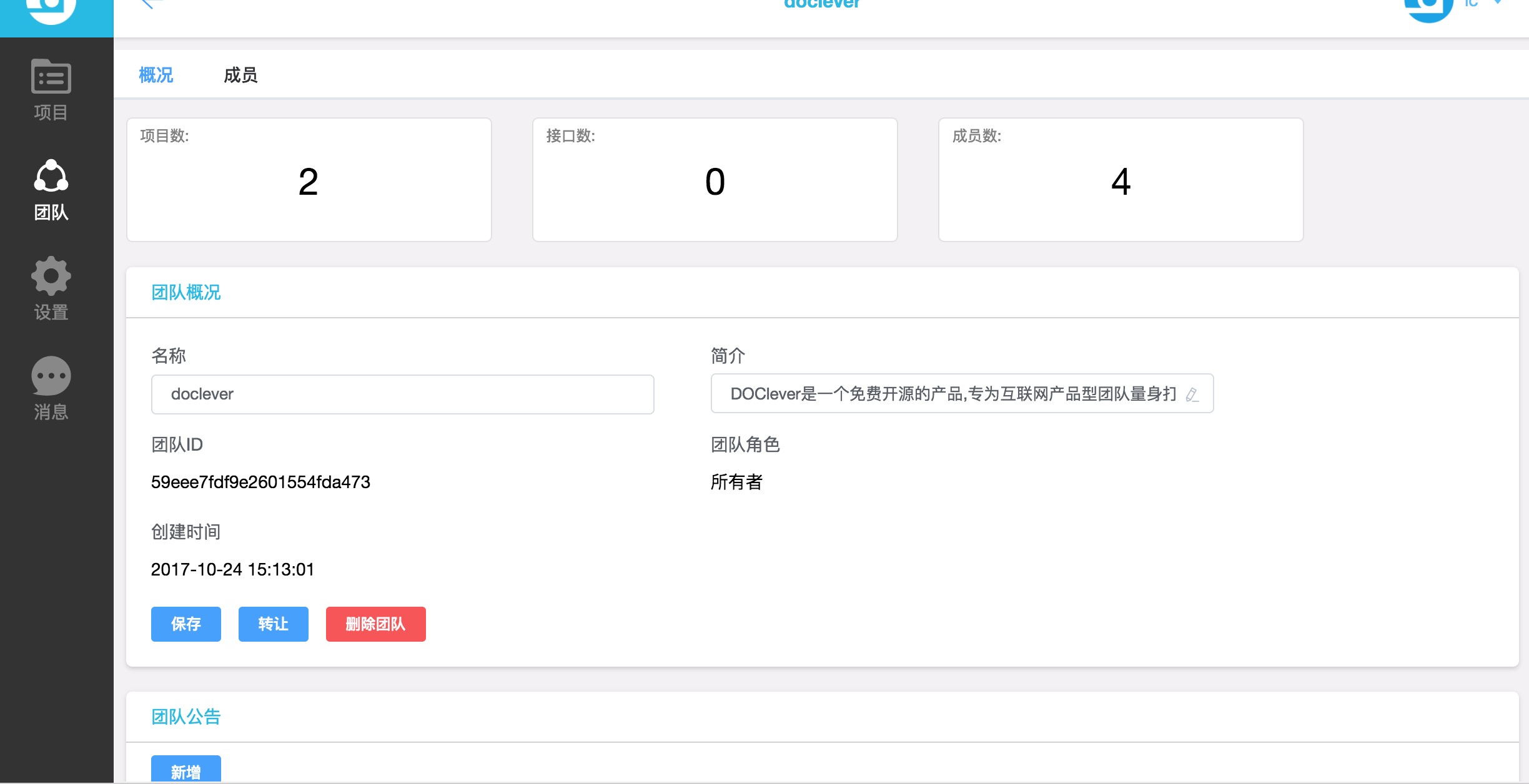The image size is (1529, 784).
Task: Click the edit pencil in 简介 field
Action: [x=1192, y=394]
